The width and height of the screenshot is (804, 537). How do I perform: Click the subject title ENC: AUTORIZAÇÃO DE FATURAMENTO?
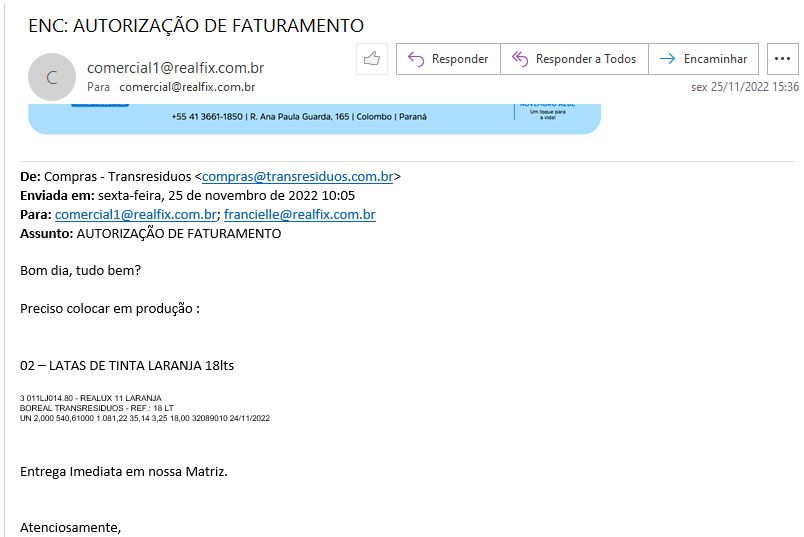pyautogui.click(x=196, y=25)
